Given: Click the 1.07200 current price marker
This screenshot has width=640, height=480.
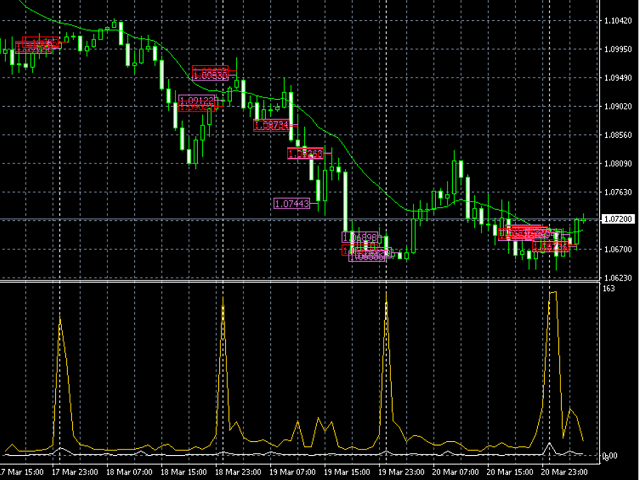Looking at the screenshot, I should (x=618, y=219).
